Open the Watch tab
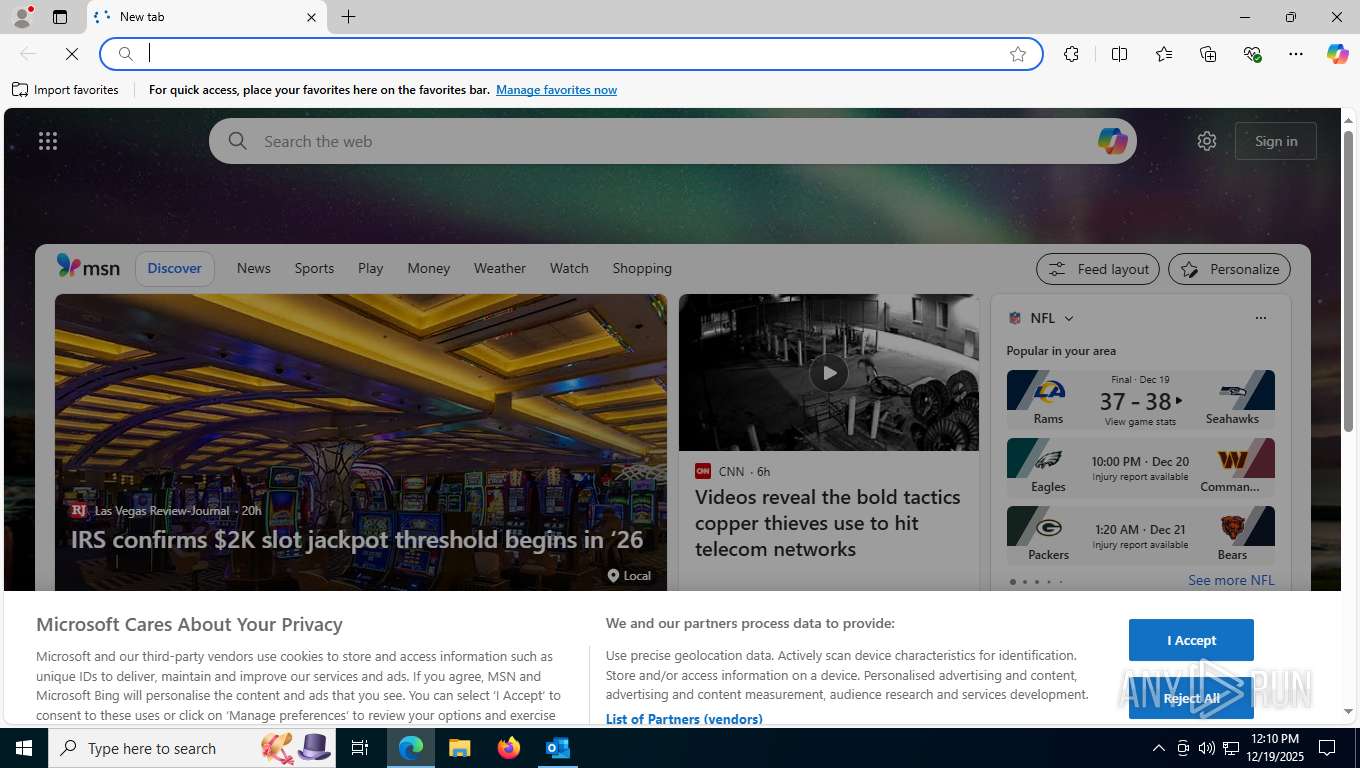 tap(569, 268)
